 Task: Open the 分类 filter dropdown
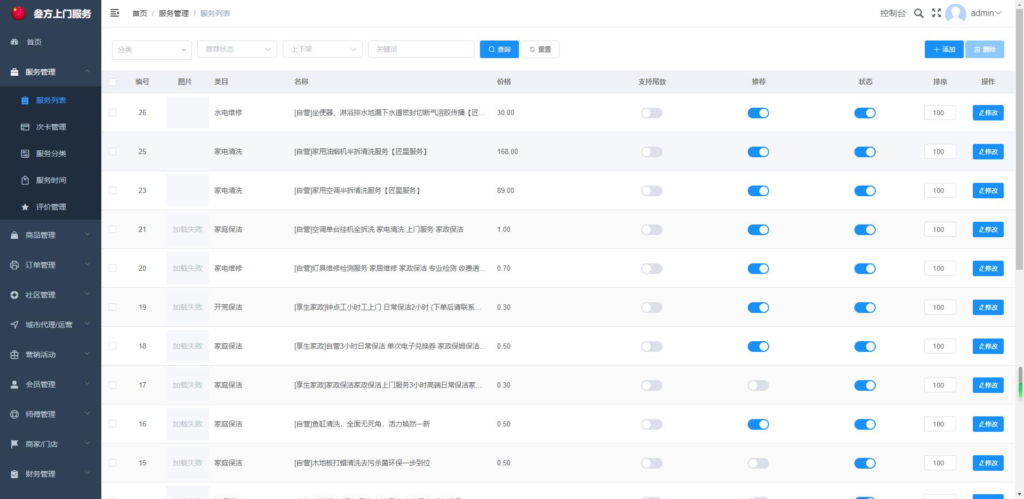pos(151,49)
